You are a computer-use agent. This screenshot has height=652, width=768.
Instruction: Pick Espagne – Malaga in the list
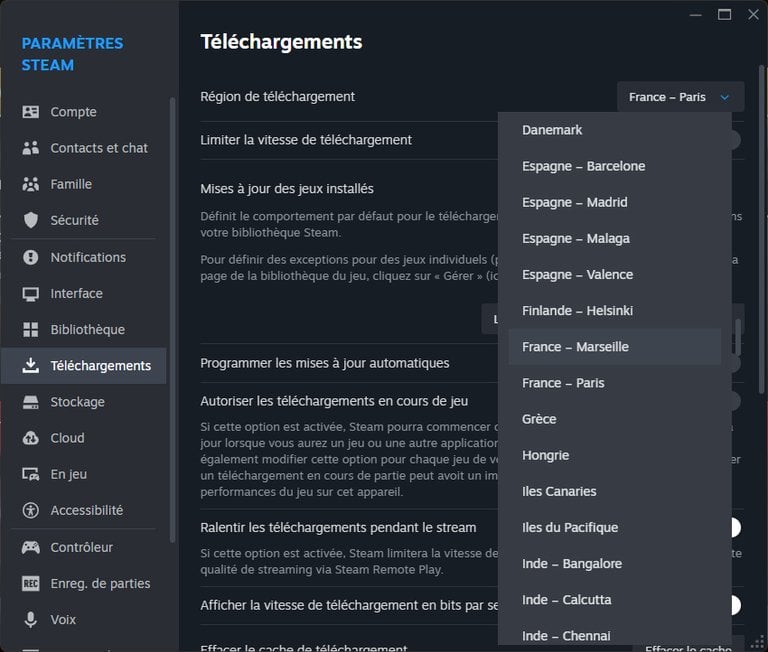615,239
